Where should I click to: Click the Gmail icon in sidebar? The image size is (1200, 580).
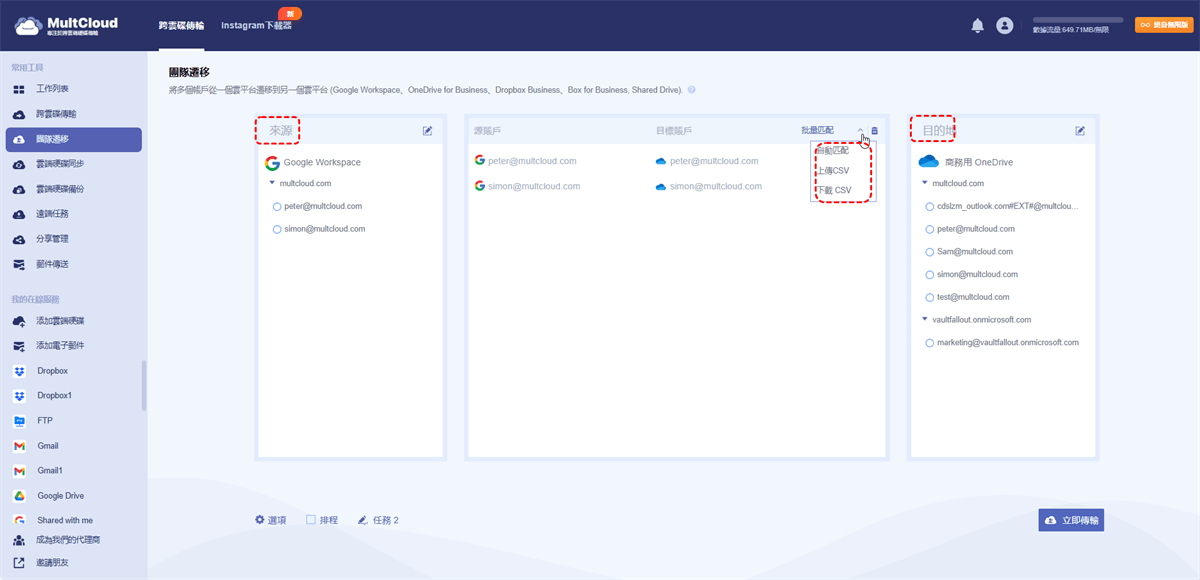click(x=18, y=446)
